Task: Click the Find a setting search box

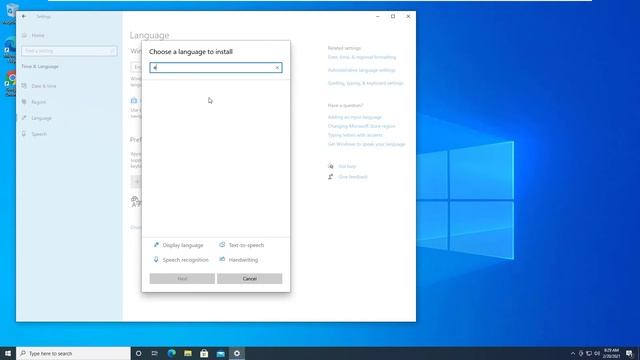Action: pyautogui.click(x=69, y=51)
